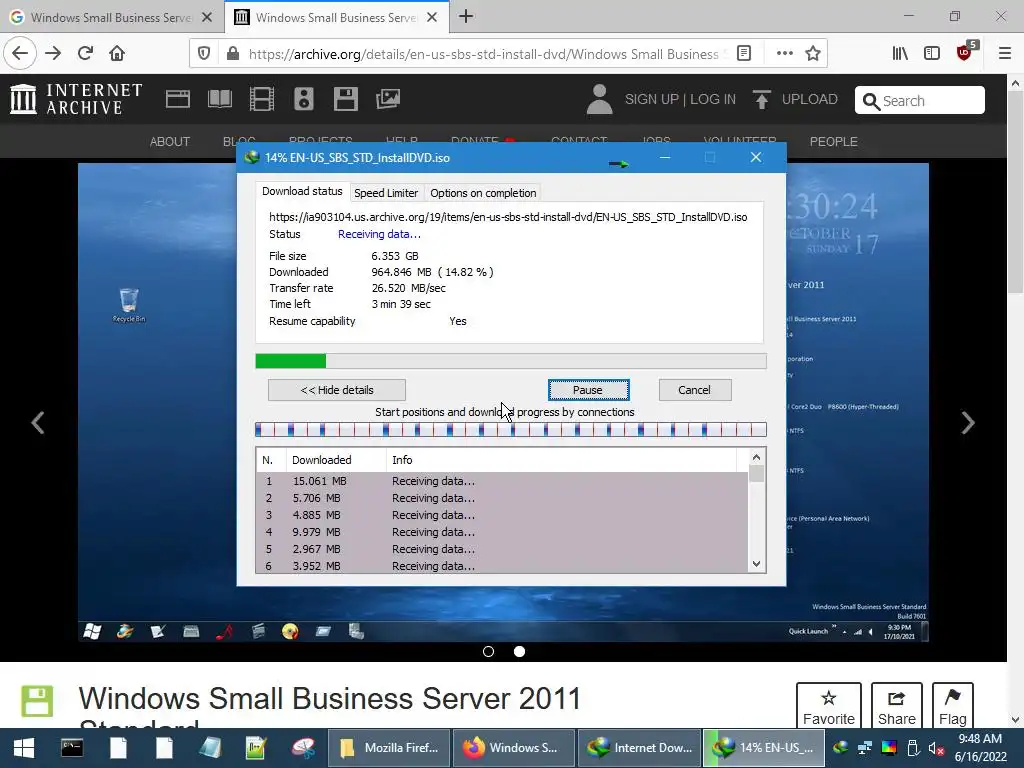1024x768 pixels.
Task: Select the second carousel dot
Action: 519,651
